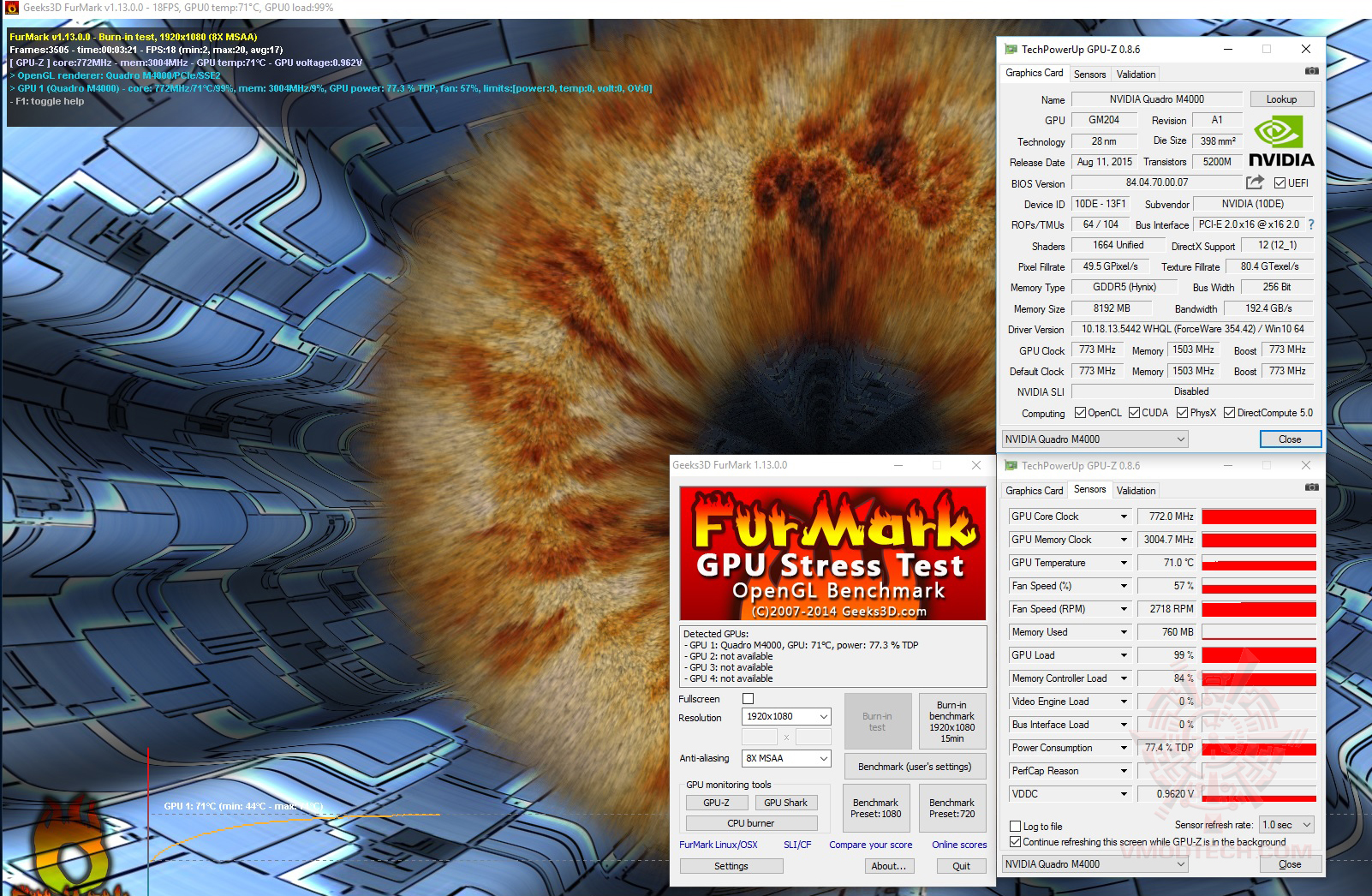Enable the Fullscreen checkbox in FurMark

(748, 699)
